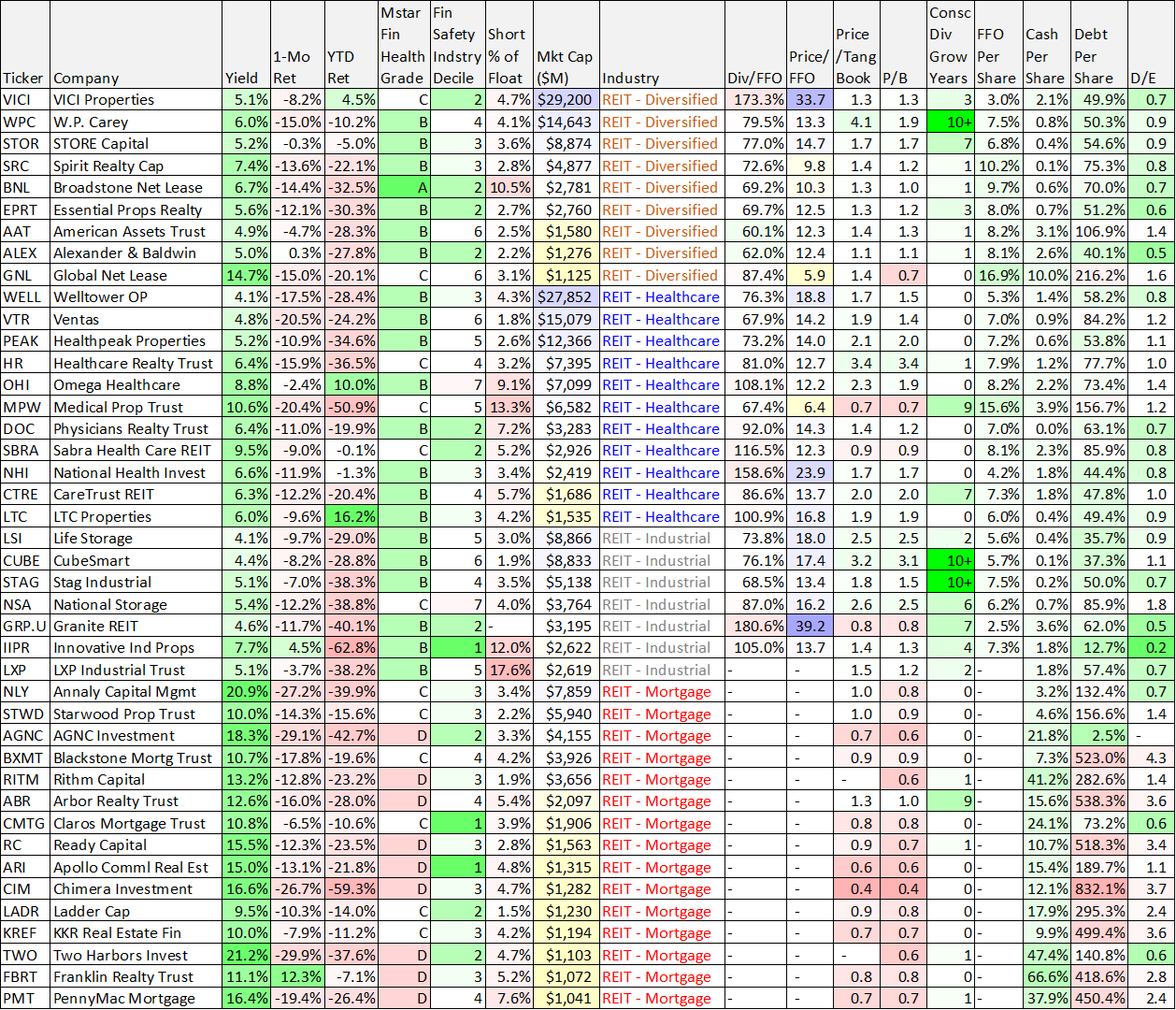Select IIPR YTD return -62.8%

[x=351, y=648]
